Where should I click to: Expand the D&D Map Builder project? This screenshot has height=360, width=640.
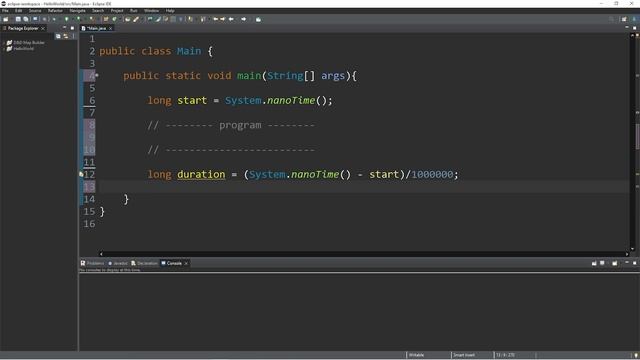(4, 42)
